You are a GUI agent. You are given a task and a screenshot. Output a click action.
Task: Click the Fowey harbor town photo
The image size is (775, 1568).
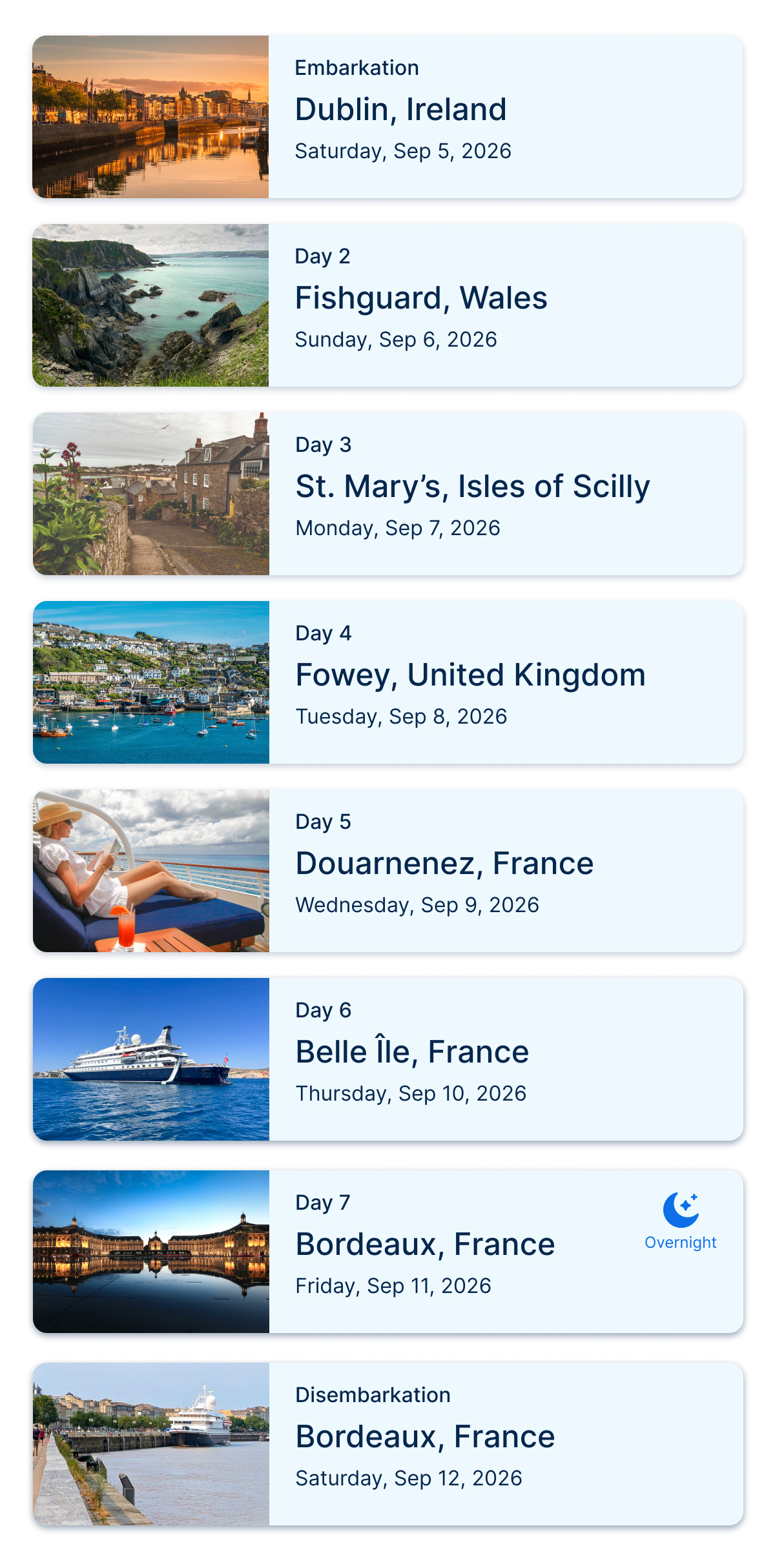coord(151,682)
